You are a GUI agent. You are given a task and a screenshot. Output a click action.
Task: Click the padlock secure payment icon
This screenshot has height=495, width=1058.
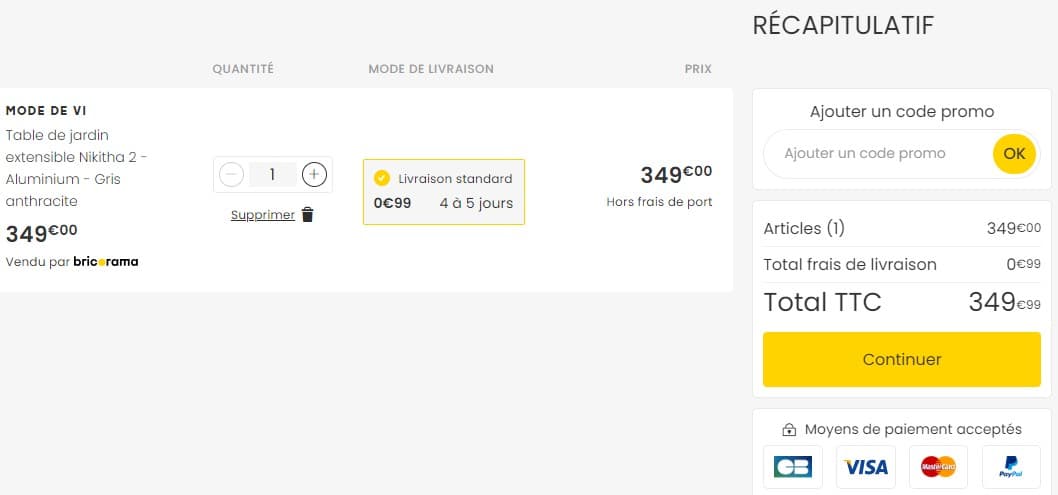[x=789, y=430]
